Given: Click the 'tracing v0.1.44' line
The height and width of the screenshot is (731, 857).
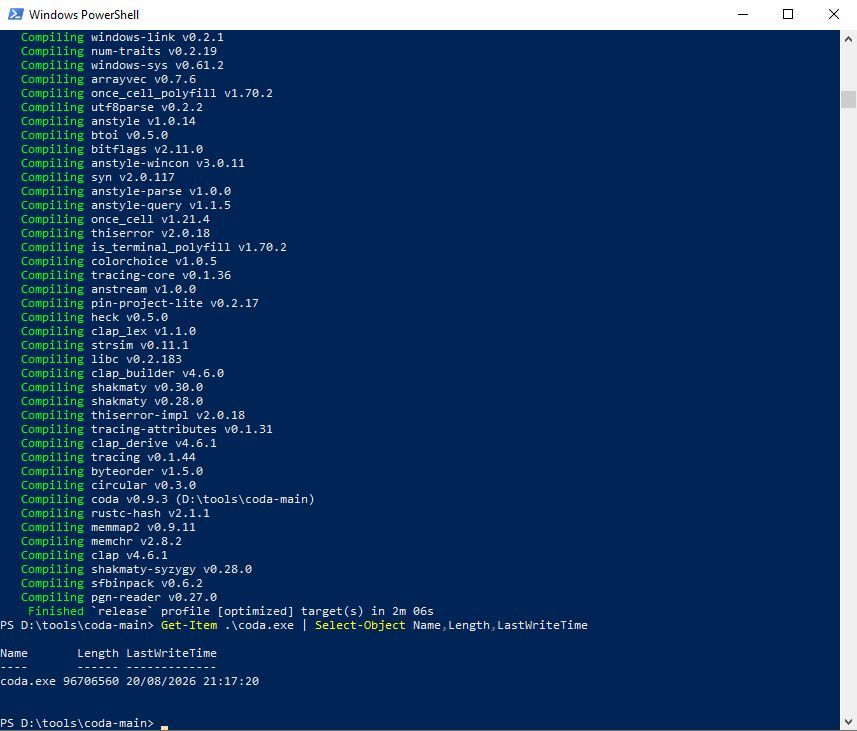Looking at the screenshot, I should point(108,457).
